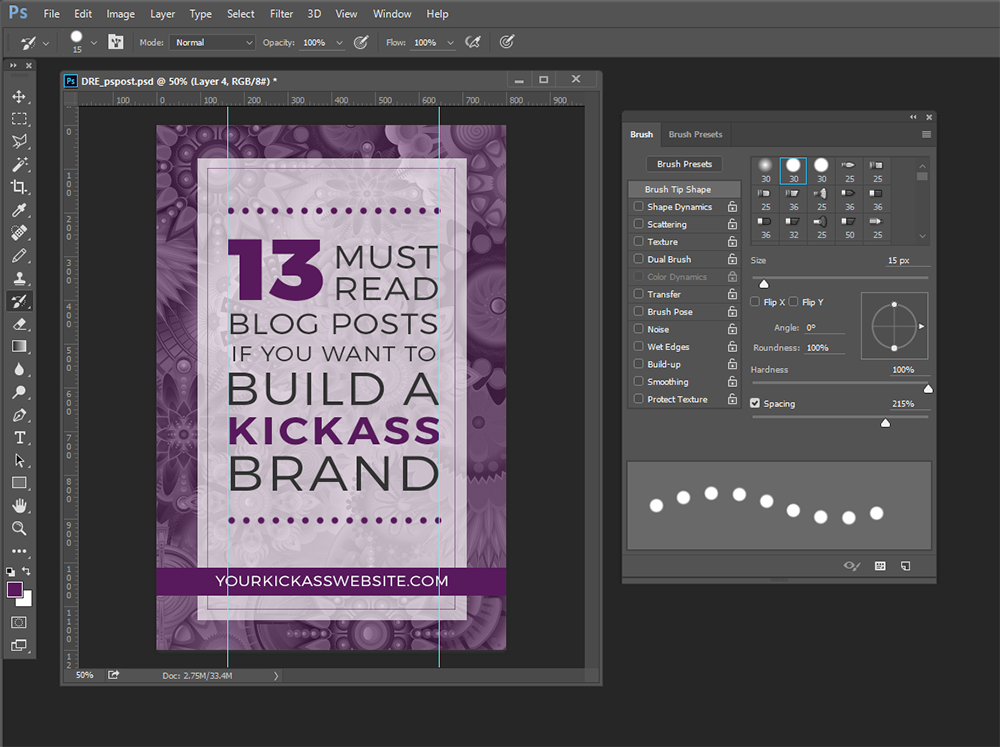
Task: Switch to the Brush Presets tab
Action: (x=695, y=134)
